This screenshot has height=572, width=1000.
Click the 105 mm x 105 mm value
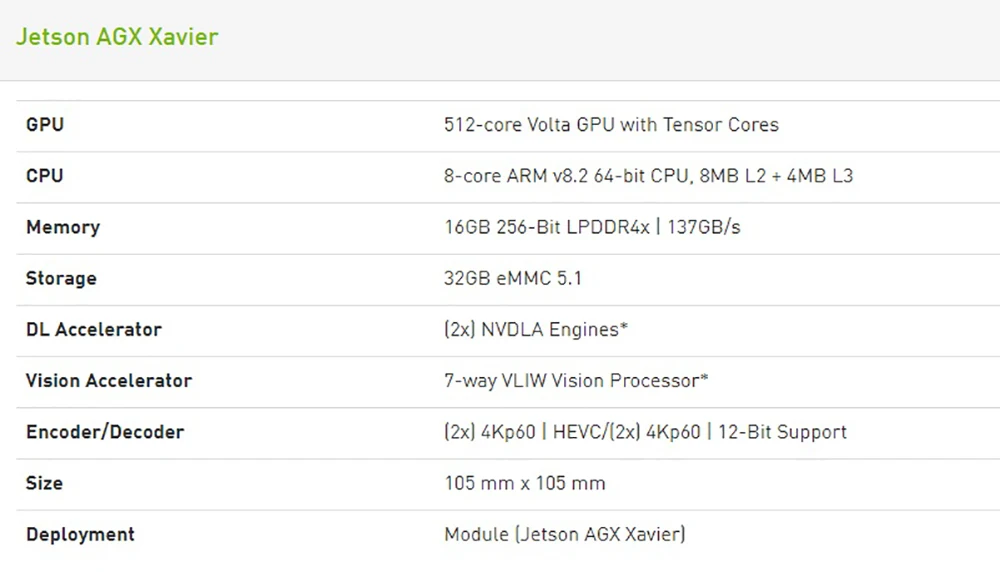(525, 483)
